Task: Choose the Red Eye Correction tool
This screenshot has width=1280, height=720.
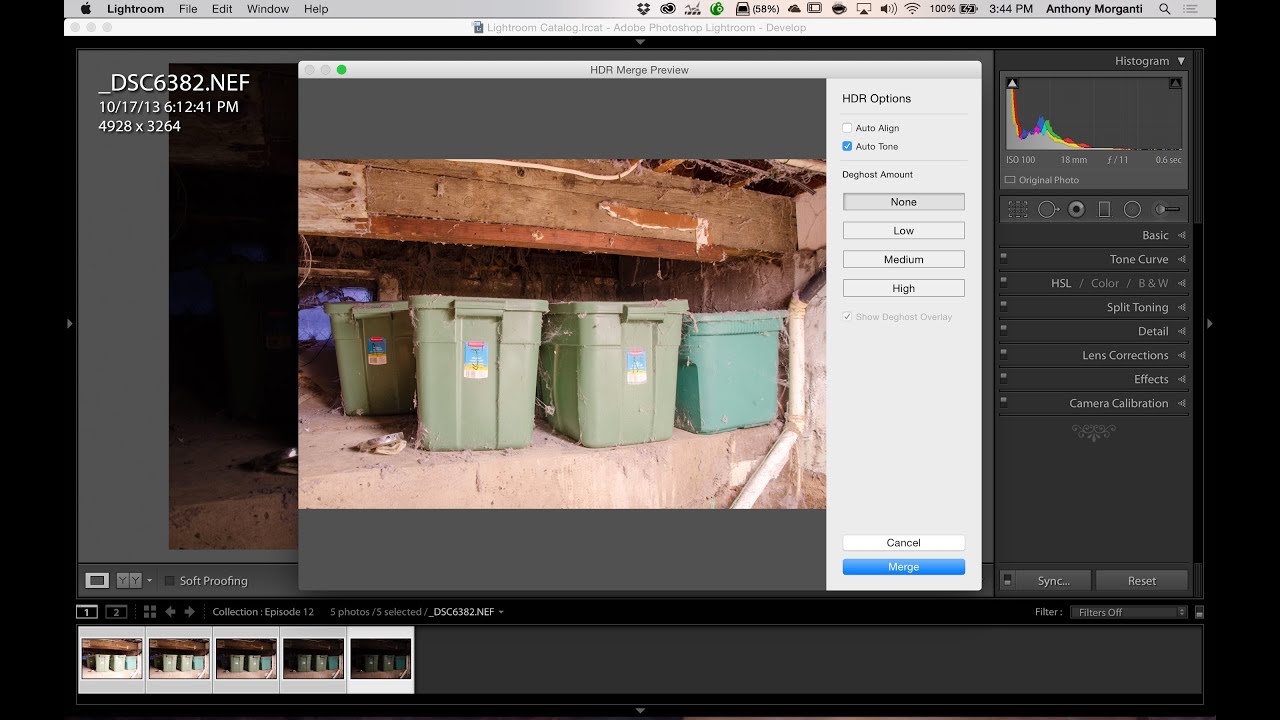Action: (1076, 209)
